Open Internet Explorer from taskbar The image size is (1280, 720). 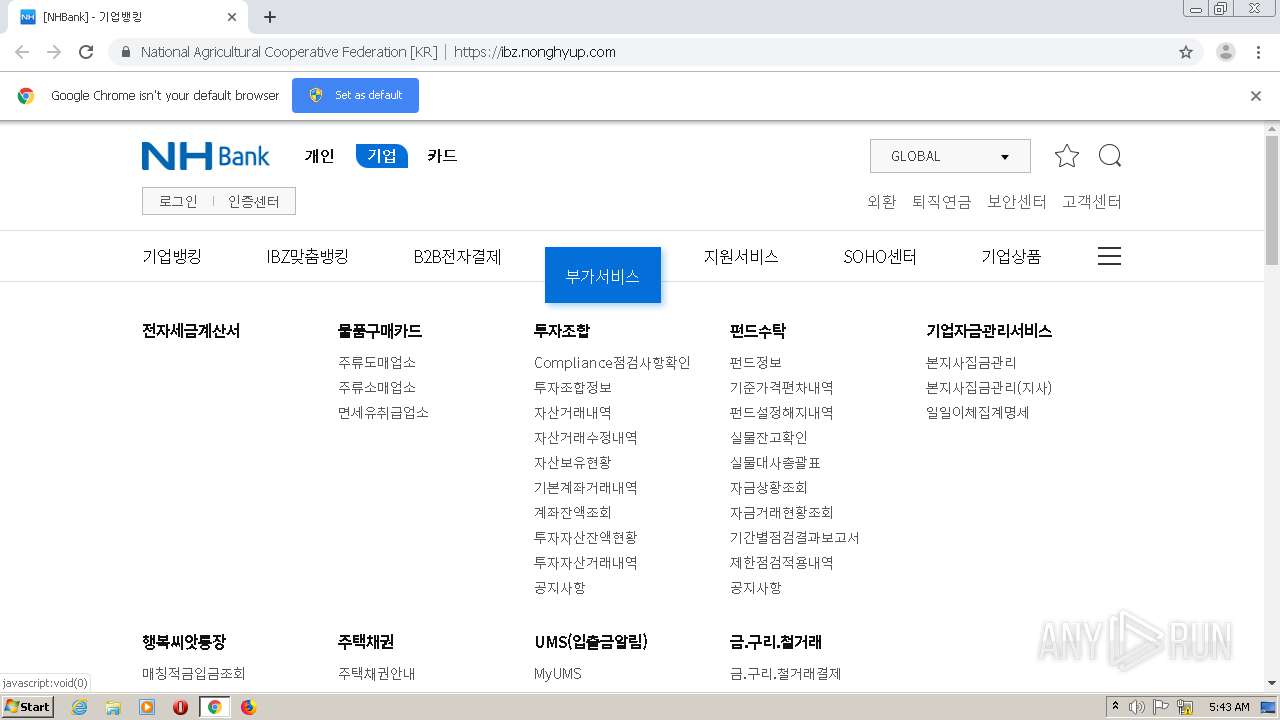(x=79, y=707)
